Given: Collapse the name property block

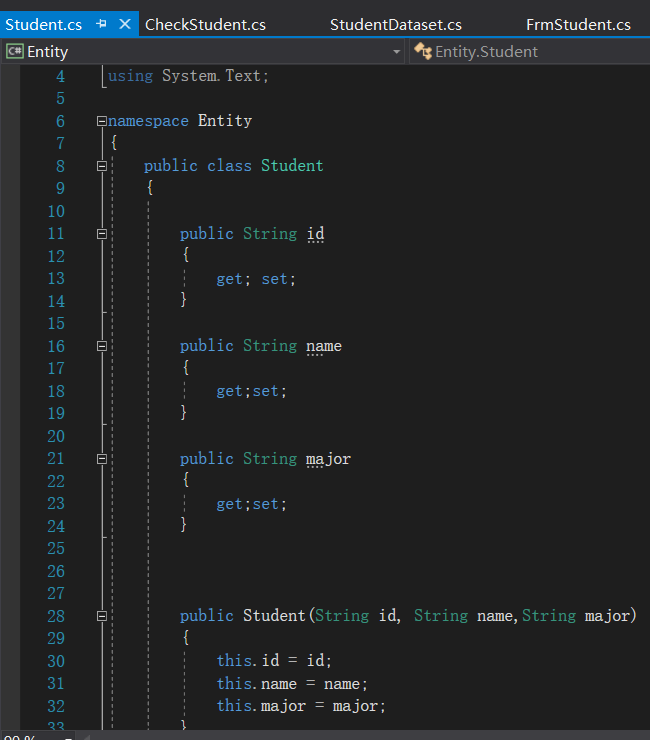Looking at the screenshot, I should tap(101, 346).
